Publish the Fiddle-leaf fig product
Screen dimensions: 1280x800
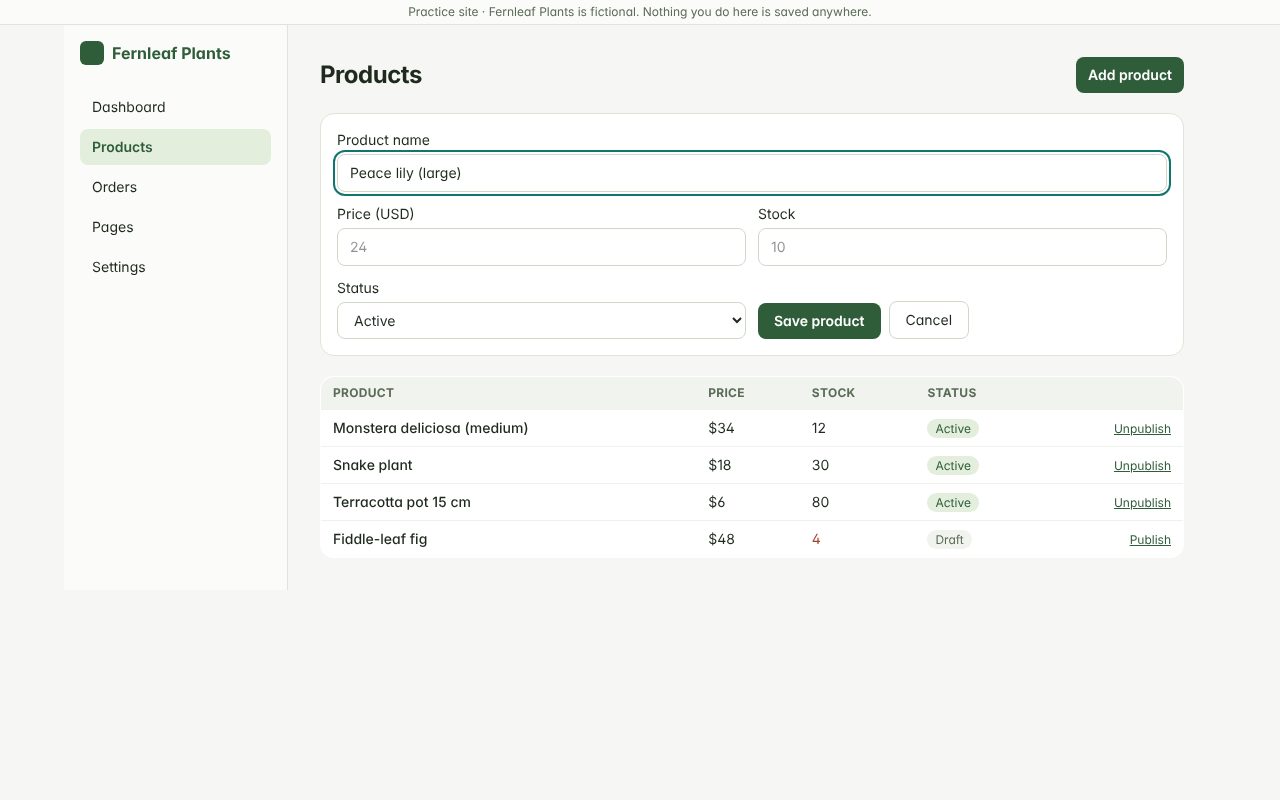[x=1150, y=540]
